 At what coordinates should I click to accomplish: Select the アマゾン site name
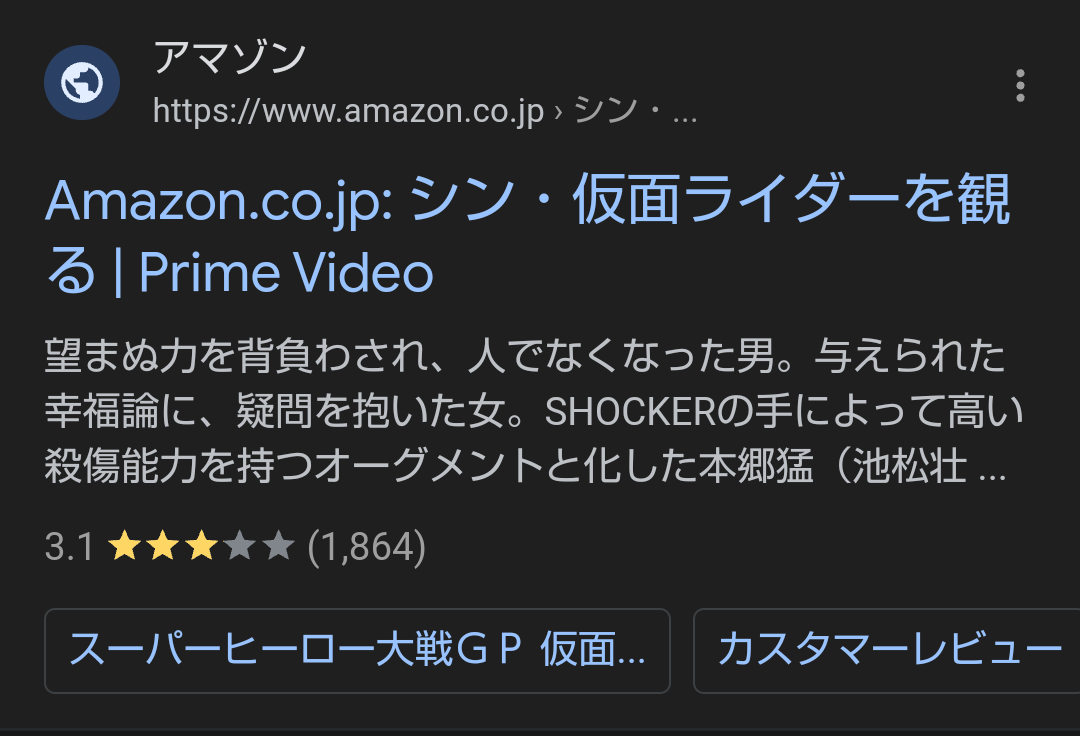pos(229,56)
